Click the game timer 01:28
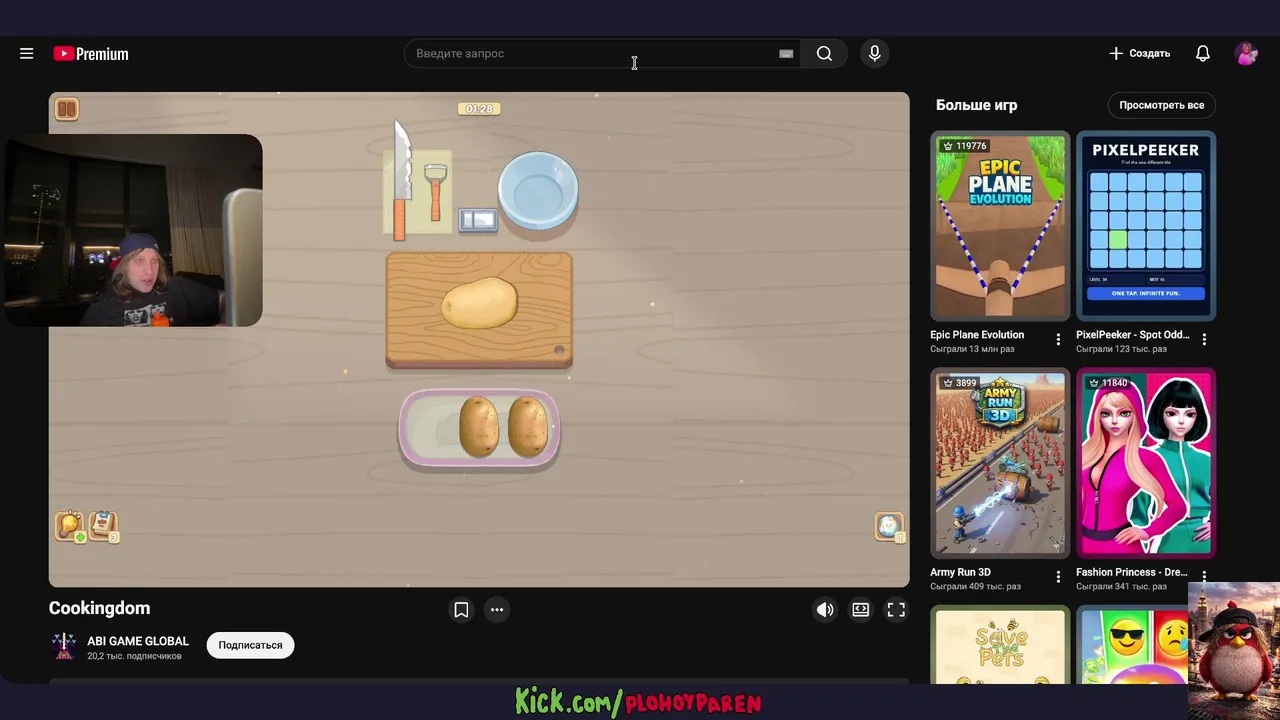This screenshot has width=1280, height=720. pos(480,108)
